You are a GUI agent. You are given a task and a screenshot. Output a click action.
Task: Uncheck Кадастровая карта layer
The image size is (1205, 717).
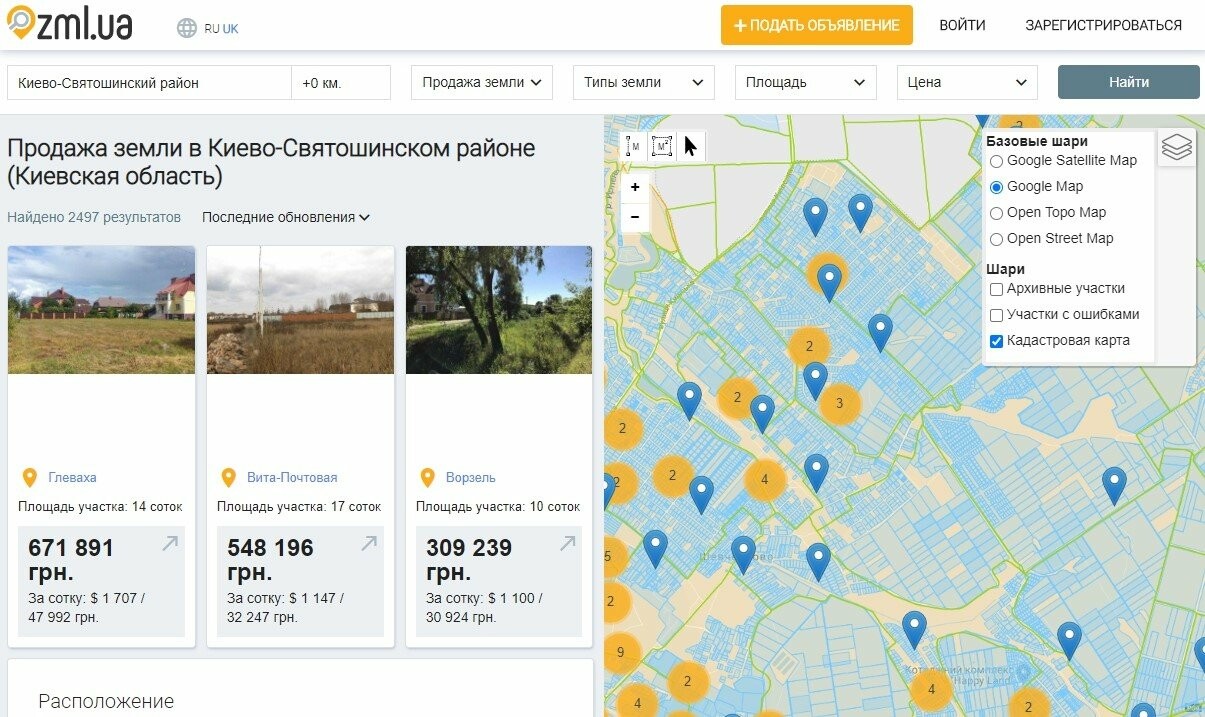[996, 341]
